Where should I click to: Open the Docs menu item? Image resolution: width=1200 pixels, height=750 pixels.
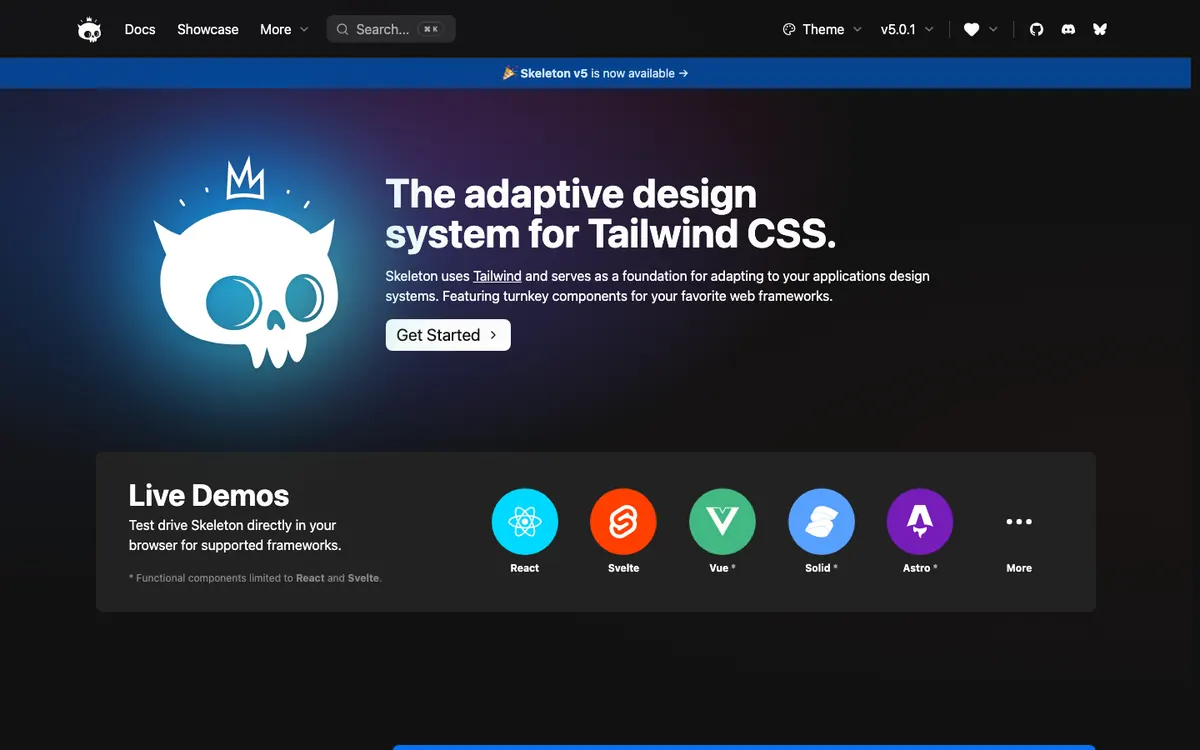click(140, 30)
